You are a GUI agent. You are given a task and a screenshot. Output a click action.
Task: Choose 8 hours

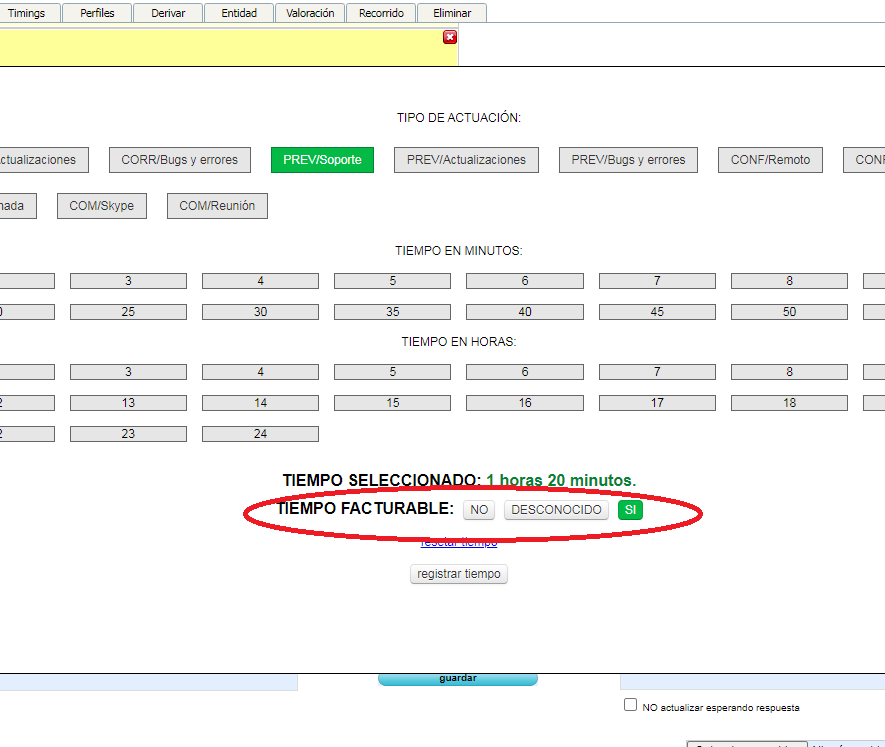[790, 372]
